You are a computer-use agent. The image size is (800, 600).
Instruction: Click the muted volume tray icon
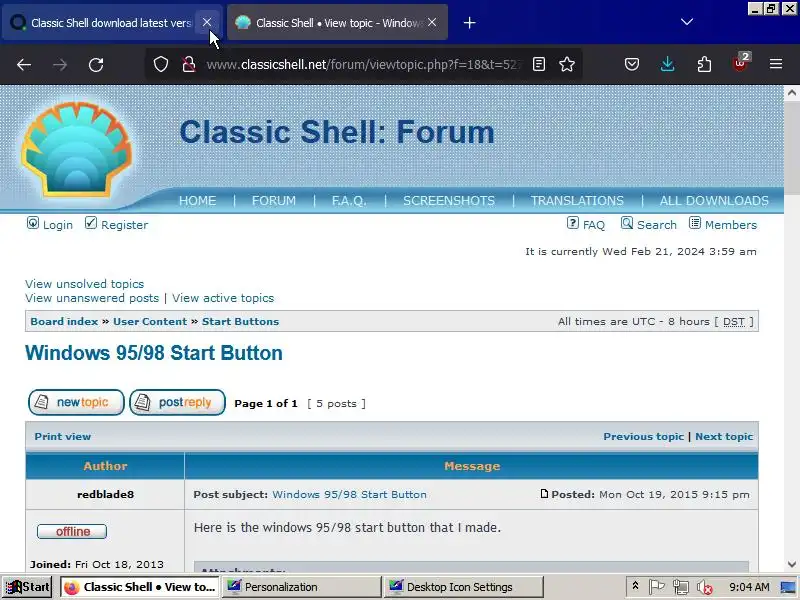705,587
